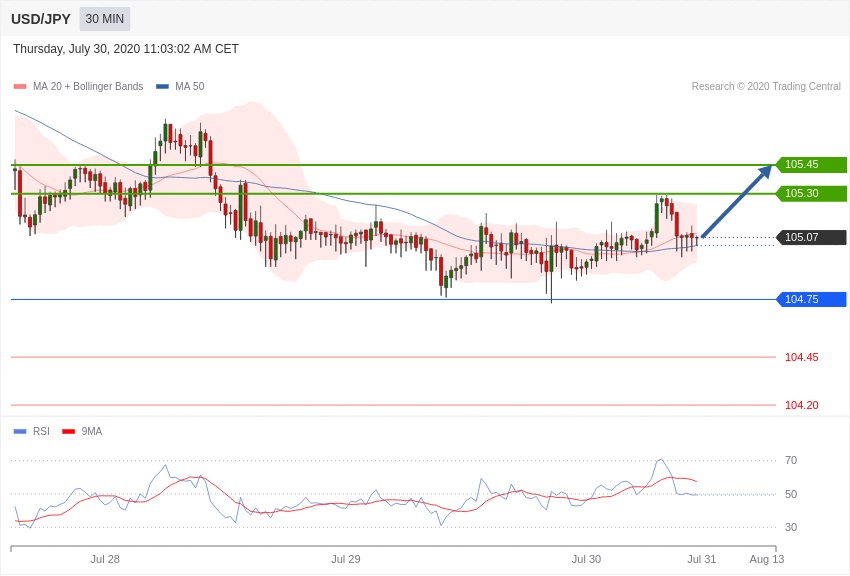
Task: Click the RSI 50 axis label
Action: coord(791,494)
